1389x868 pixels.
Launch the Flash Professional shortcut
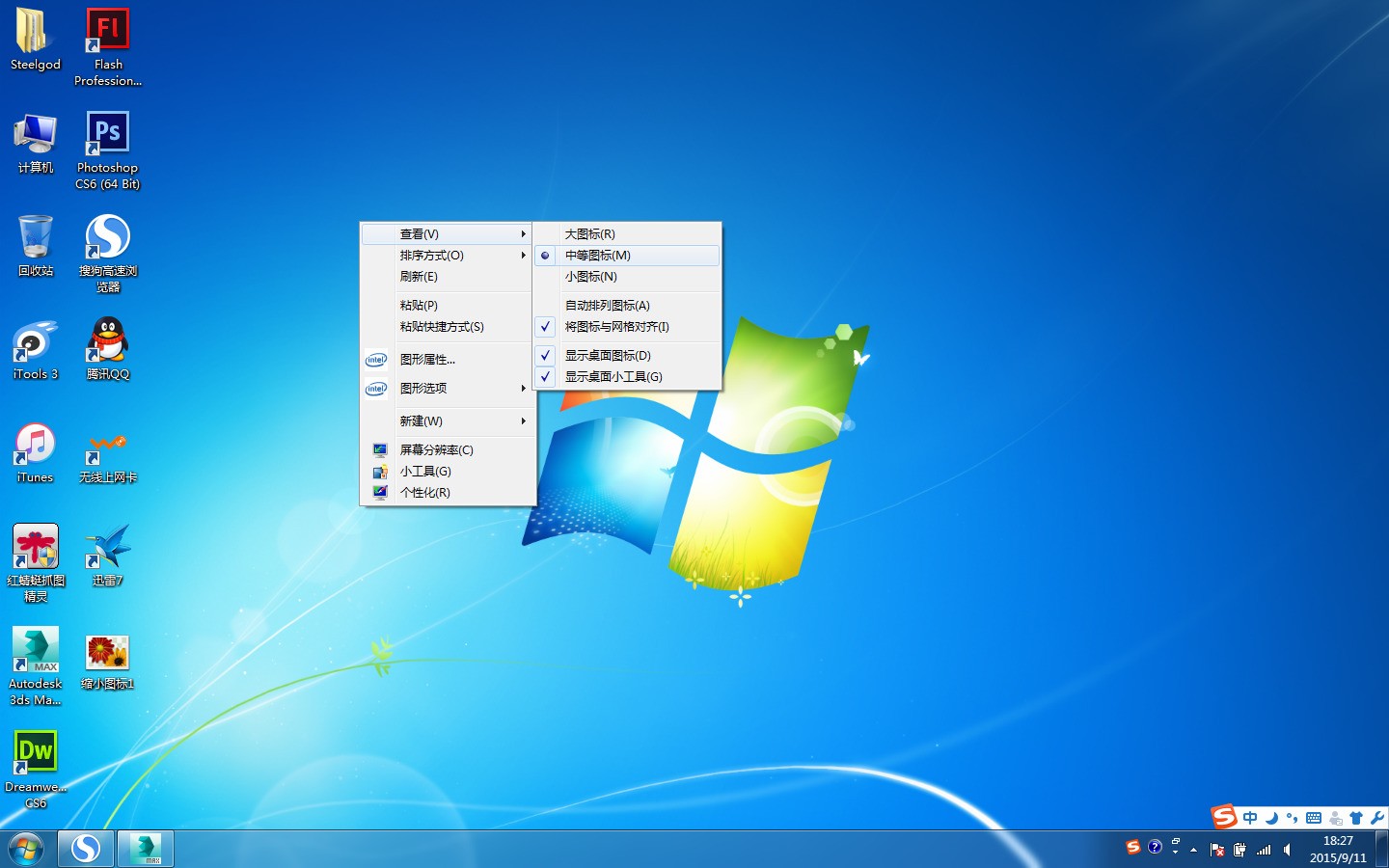(108, 46)
